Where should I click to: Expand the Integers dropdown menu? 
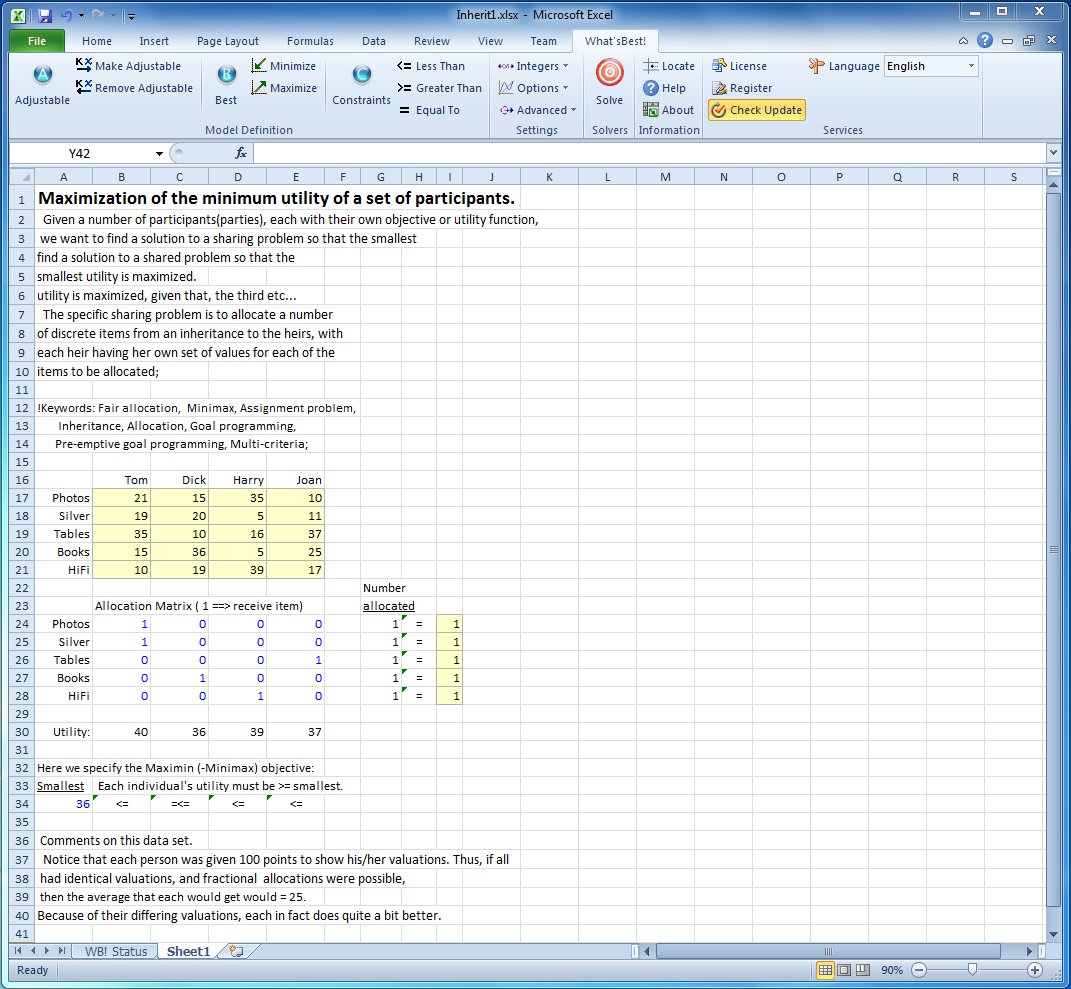[534, 66]
